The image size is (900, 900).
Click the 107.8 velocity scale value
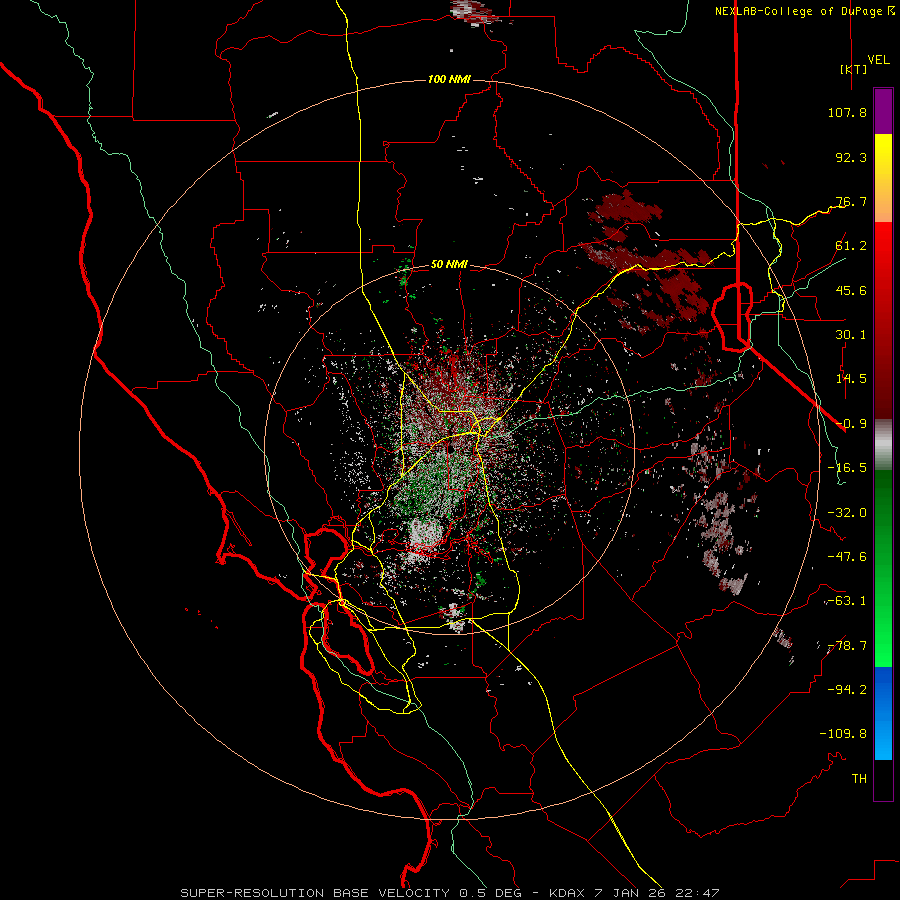(x=847, y=112)
